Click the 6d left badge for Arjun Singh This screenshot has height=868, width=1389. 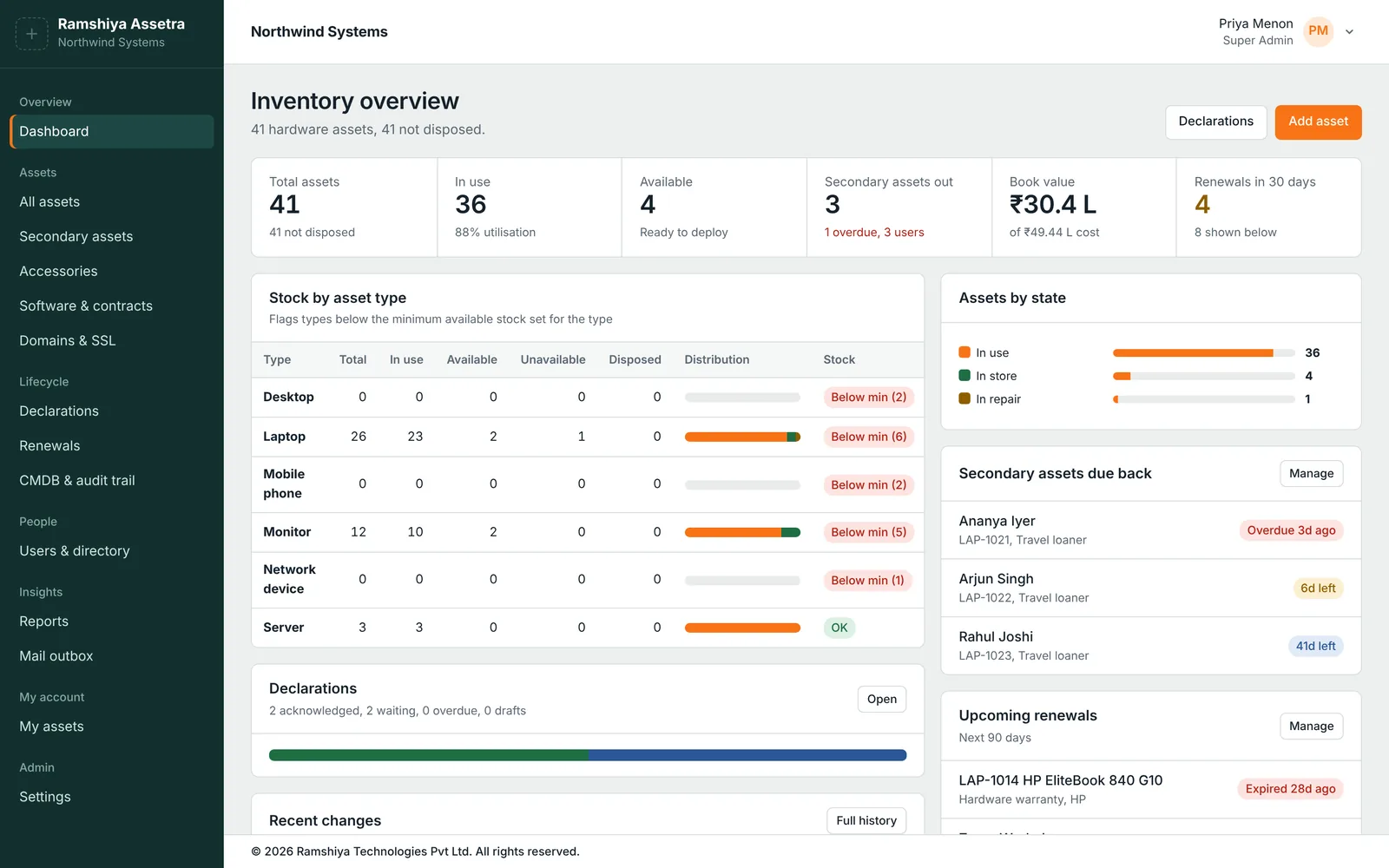pyautogui.click(x=1318, y=588)
